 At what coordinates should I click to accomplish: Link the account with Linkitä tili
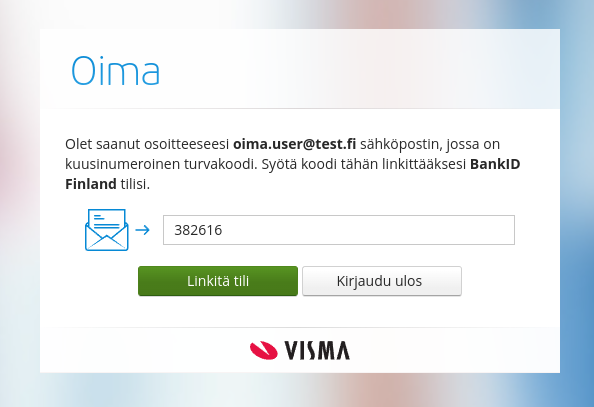tap(218, 281)
